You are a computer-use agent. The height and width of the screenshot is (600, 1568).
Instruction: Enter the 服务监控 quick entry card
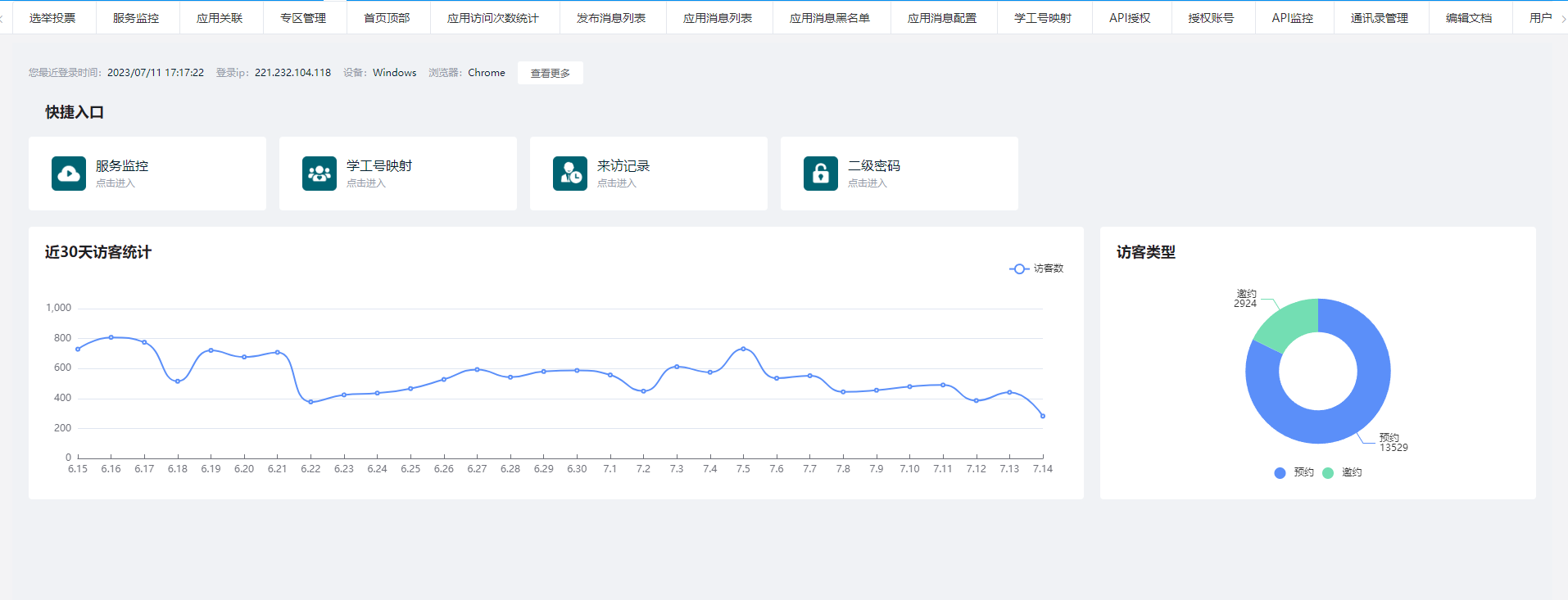[147, 174]
